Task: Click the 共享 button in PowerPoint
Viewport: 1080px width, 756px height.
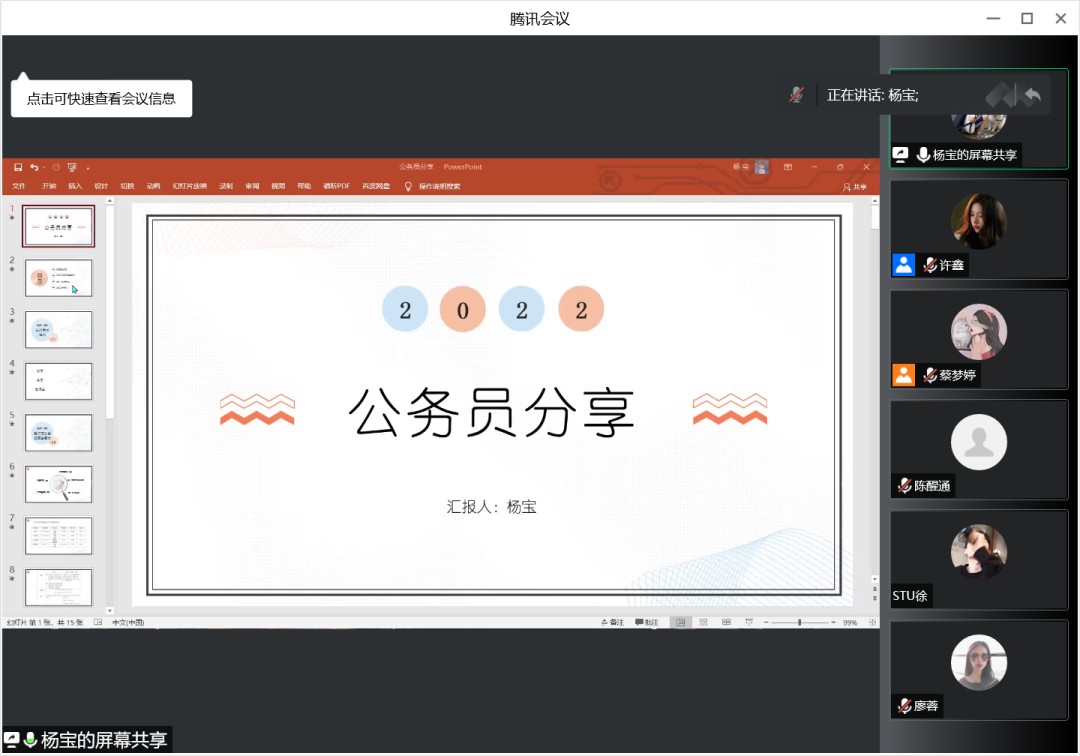Action: click(x=855, y=187)
